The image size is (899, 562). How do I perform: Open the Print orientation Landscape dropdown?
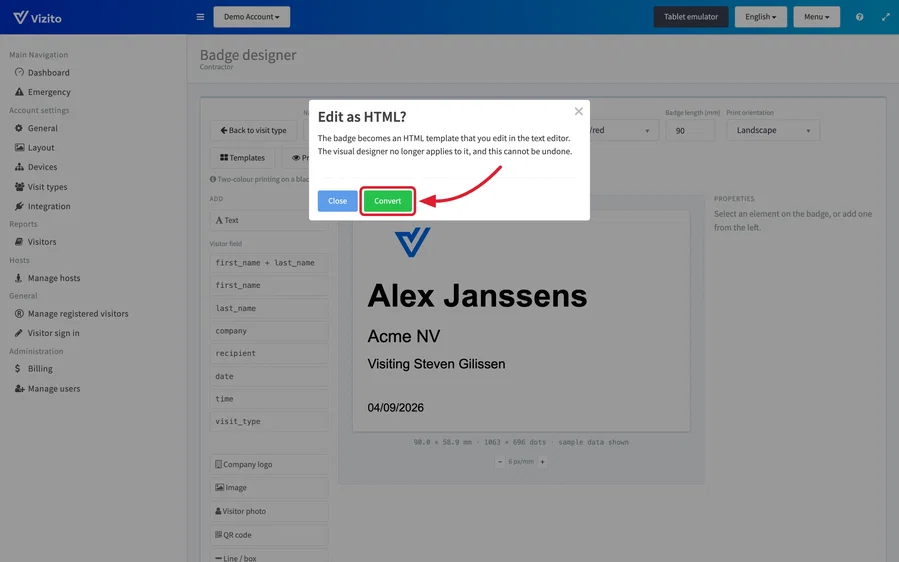773,130
